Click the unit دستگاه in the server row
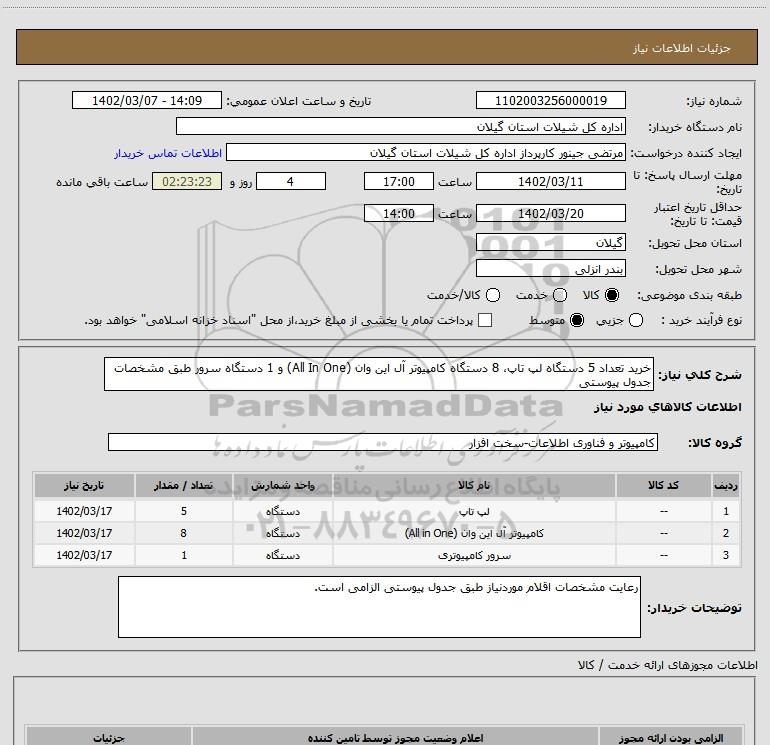 click(283, 555)
